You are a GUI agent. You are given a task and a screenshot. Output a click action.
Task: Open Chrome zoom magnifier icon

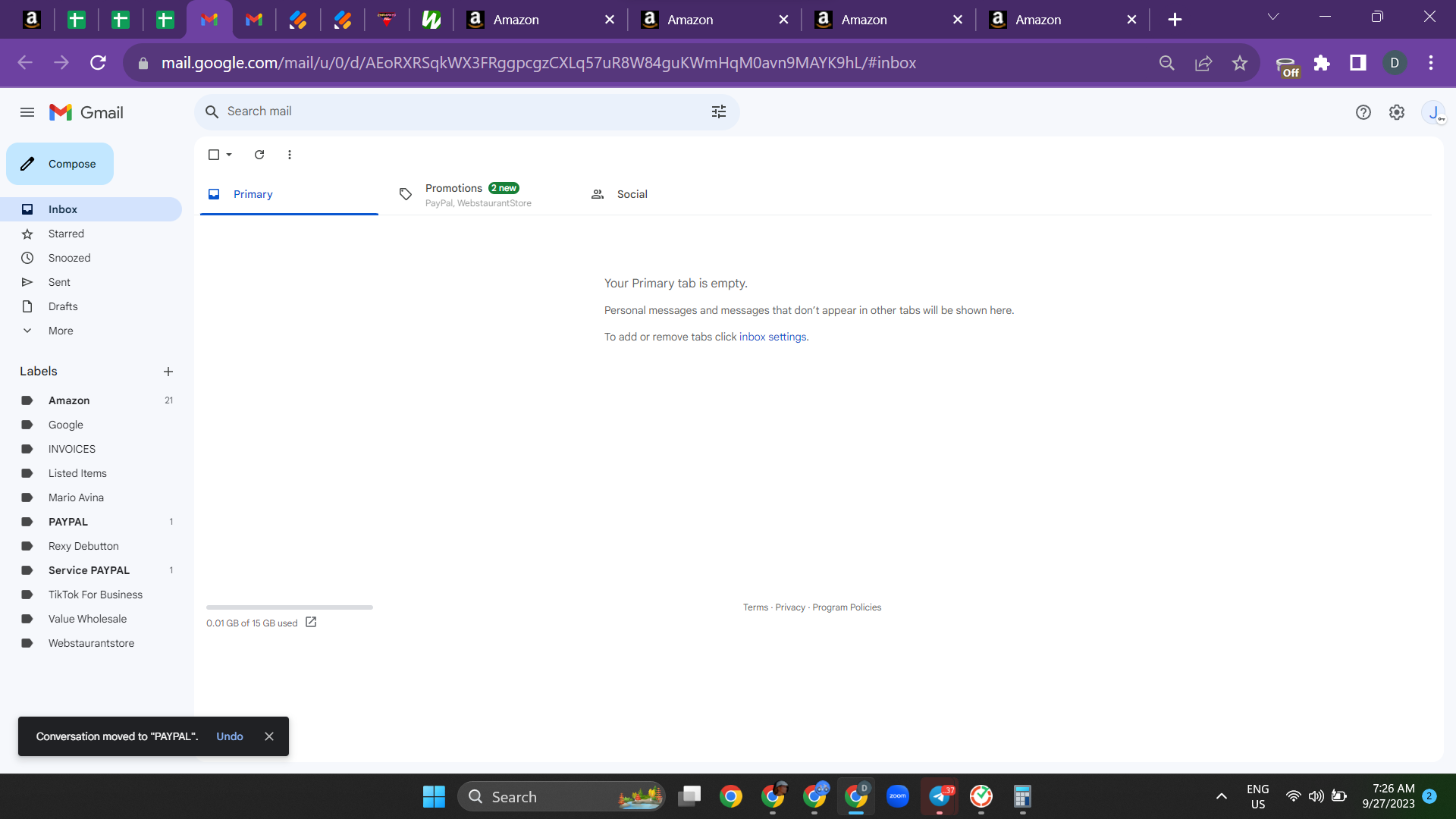pos(1167,63)
